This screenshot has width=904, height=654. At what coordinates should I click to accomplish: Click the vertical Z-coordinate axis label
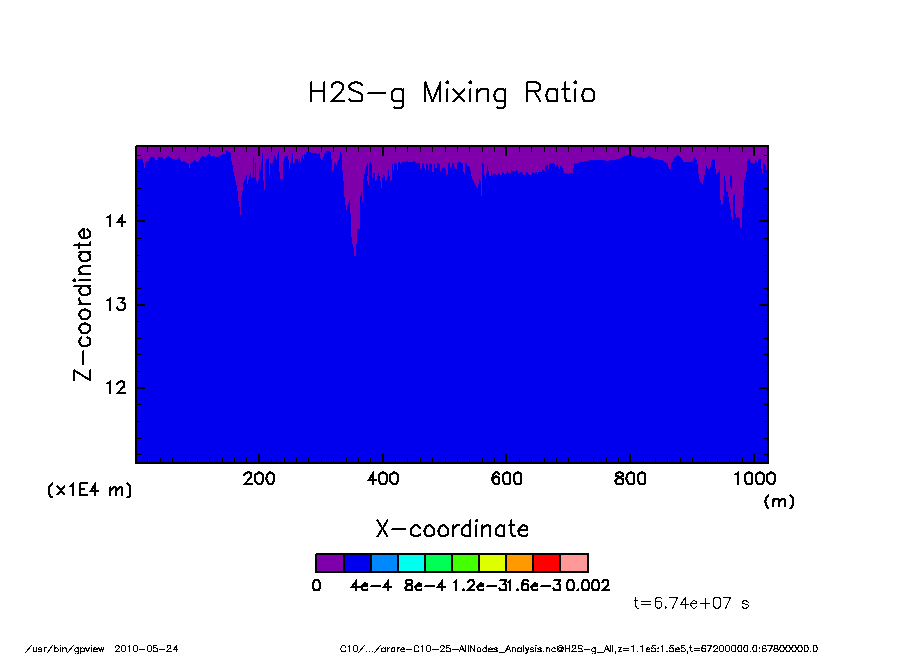84,304
